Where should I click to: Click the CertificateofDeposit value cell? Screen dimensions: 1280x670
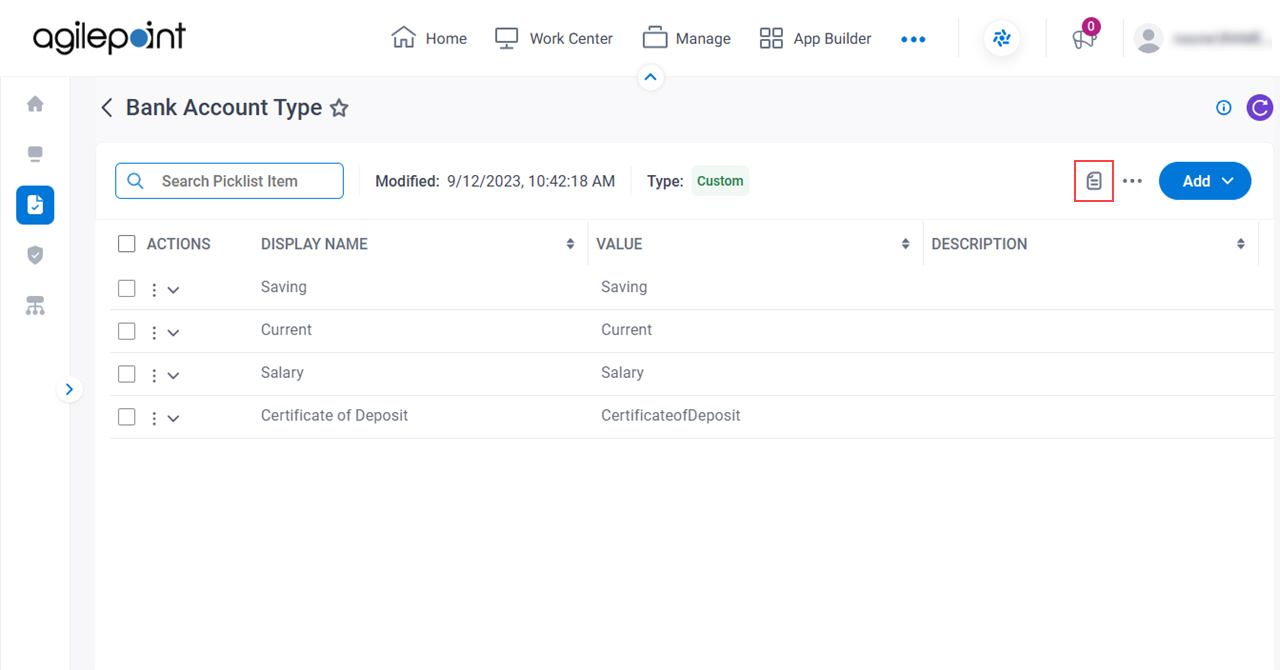tap(670, 415)
